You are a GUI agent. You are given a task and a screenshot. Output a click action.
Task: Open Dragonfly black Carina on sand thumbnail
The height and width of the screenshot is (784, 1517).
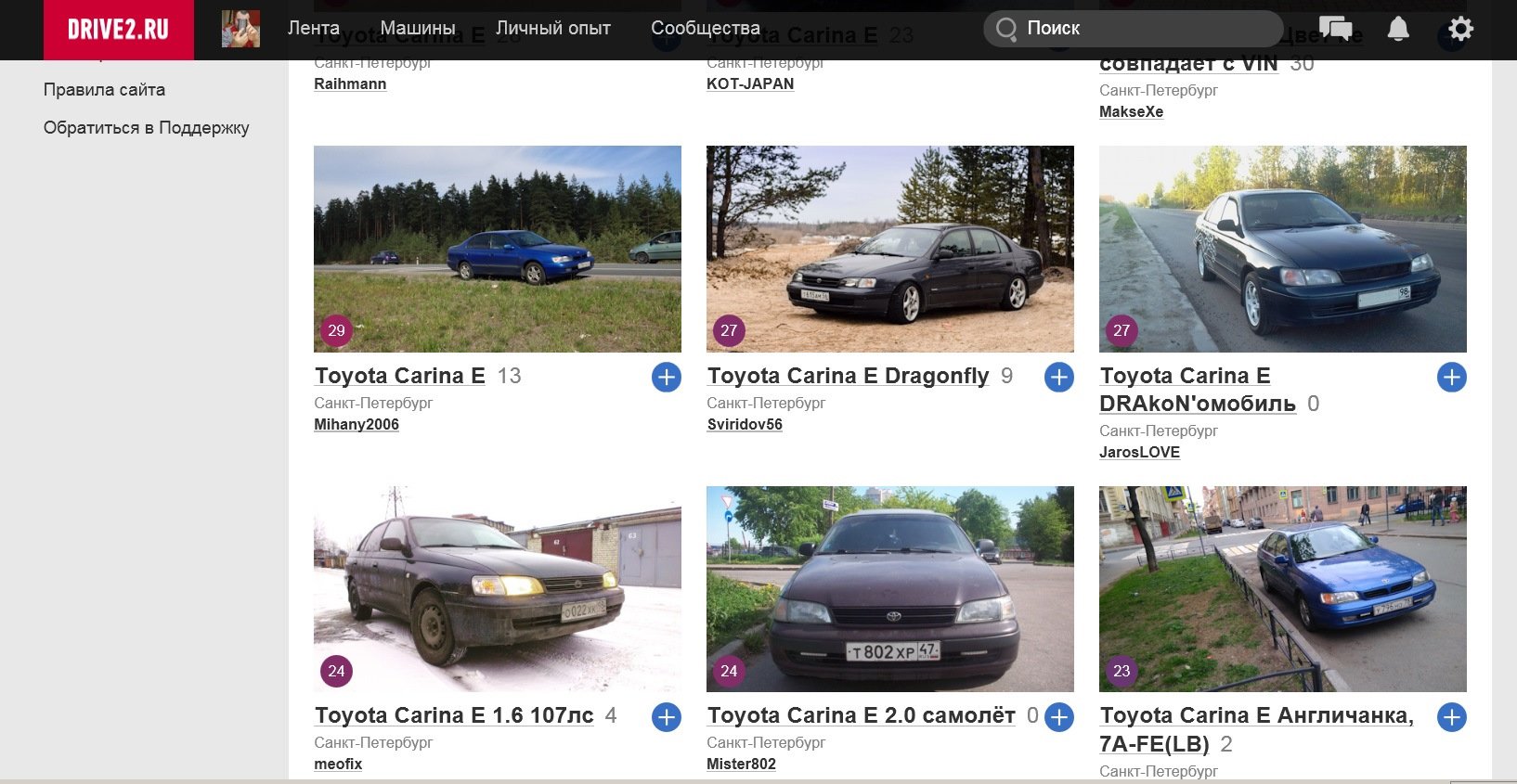(x=890, y=249)
